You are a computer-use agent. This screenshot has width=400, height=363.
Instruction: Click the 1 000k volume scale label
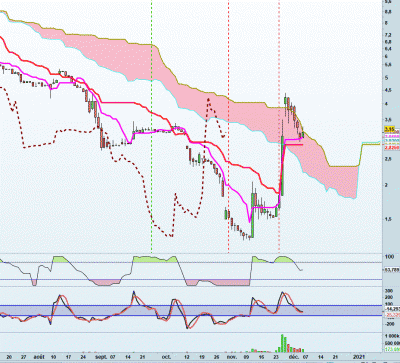[x=391, y=336]
